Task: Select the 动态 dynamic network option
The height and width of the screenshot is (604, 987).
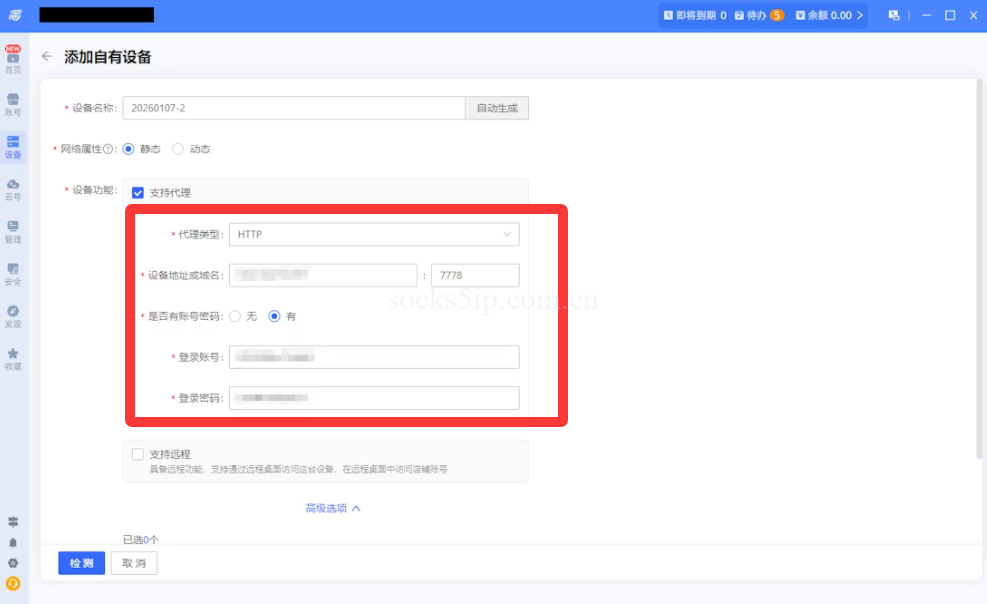Action: point(178,149)
